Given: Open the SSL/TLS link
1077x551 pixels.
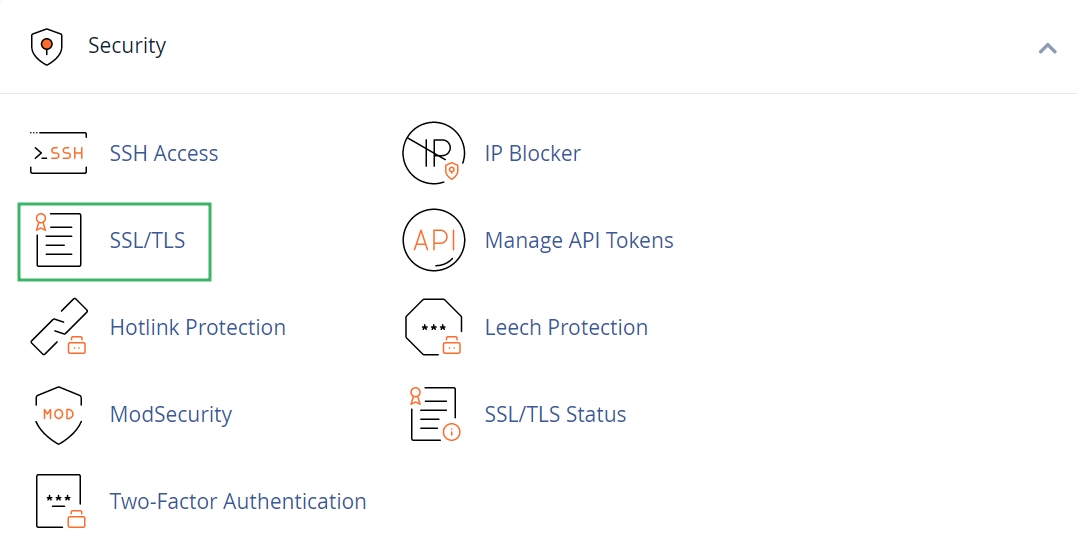Looking at the screenshot, I should click(x=147, y=240).
